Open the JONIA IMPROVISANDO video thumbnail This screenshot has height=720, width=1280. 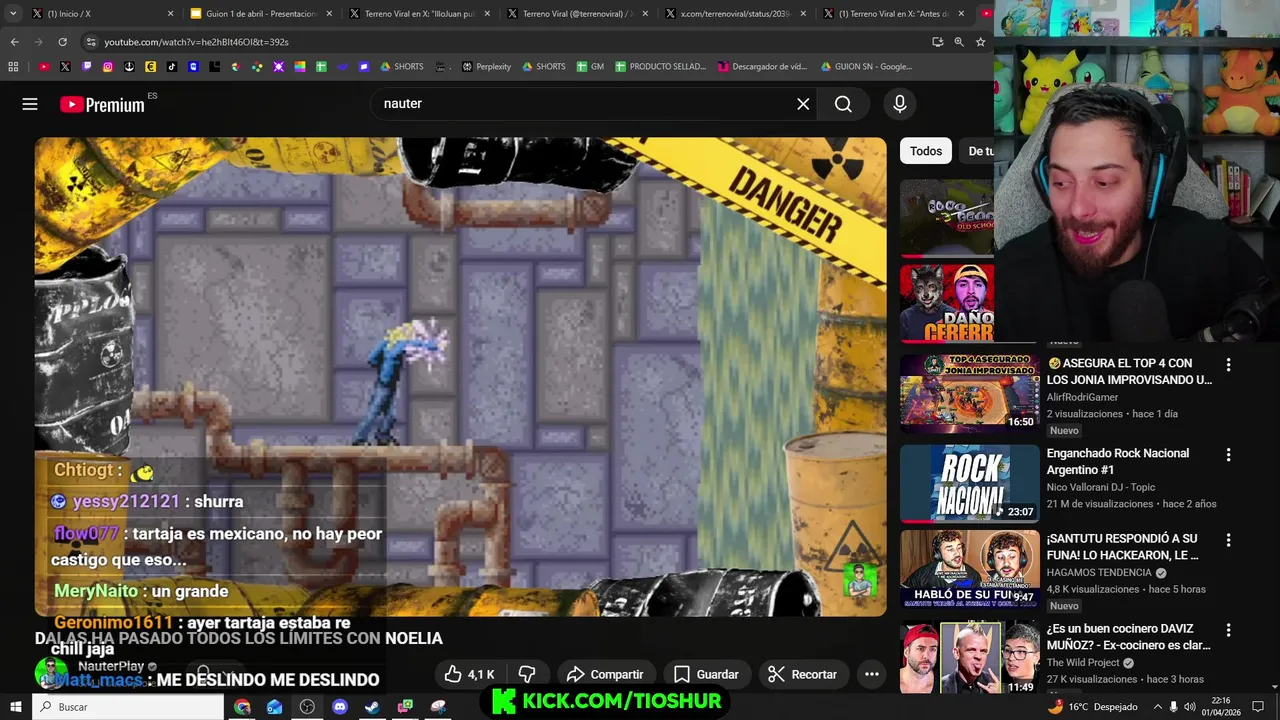(969, 393)
